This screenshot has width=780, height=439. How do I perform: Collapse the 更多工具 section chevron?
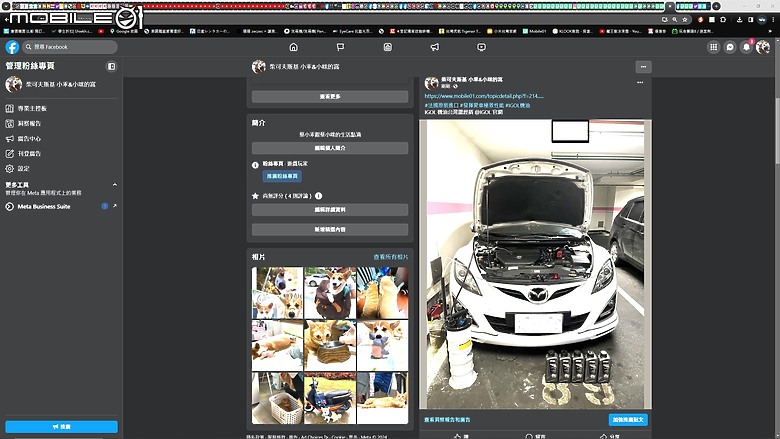click(x=114, y=185)
